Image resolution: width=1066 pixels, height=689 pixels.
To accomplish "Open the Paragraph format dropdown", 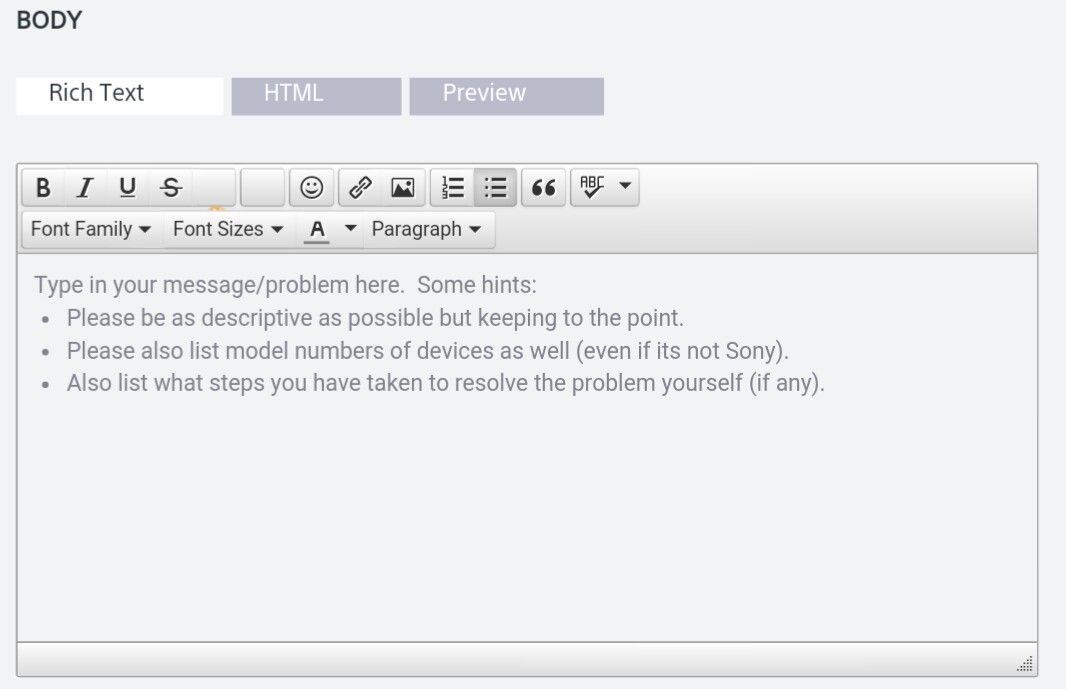I will pyautogui.click(x=426, y=229).
